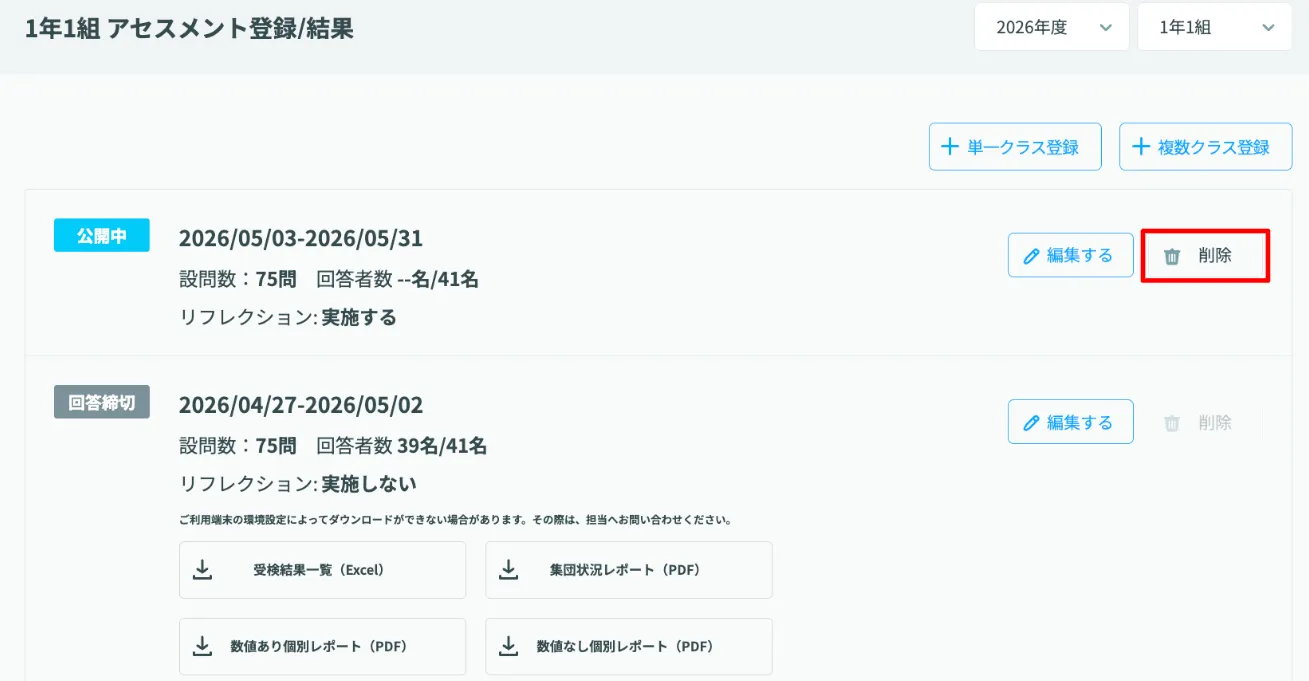This screenshot has height=681, width=1309.
Task: Click the download notice starting ご利用端末の環境設定
Action: coord(456,520)
